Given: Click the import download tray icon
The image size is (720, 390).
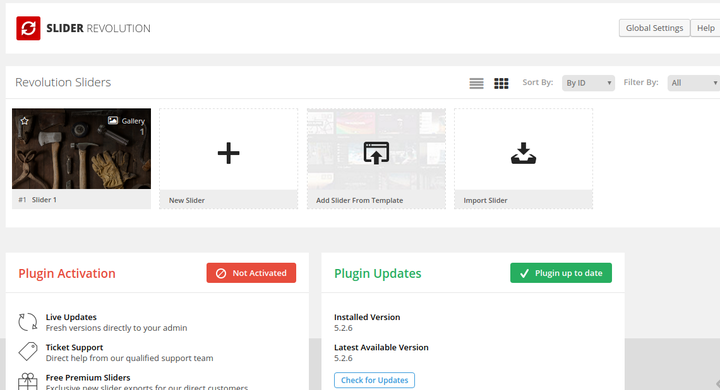Looking at the screenshot, I should tap(523, 153).
